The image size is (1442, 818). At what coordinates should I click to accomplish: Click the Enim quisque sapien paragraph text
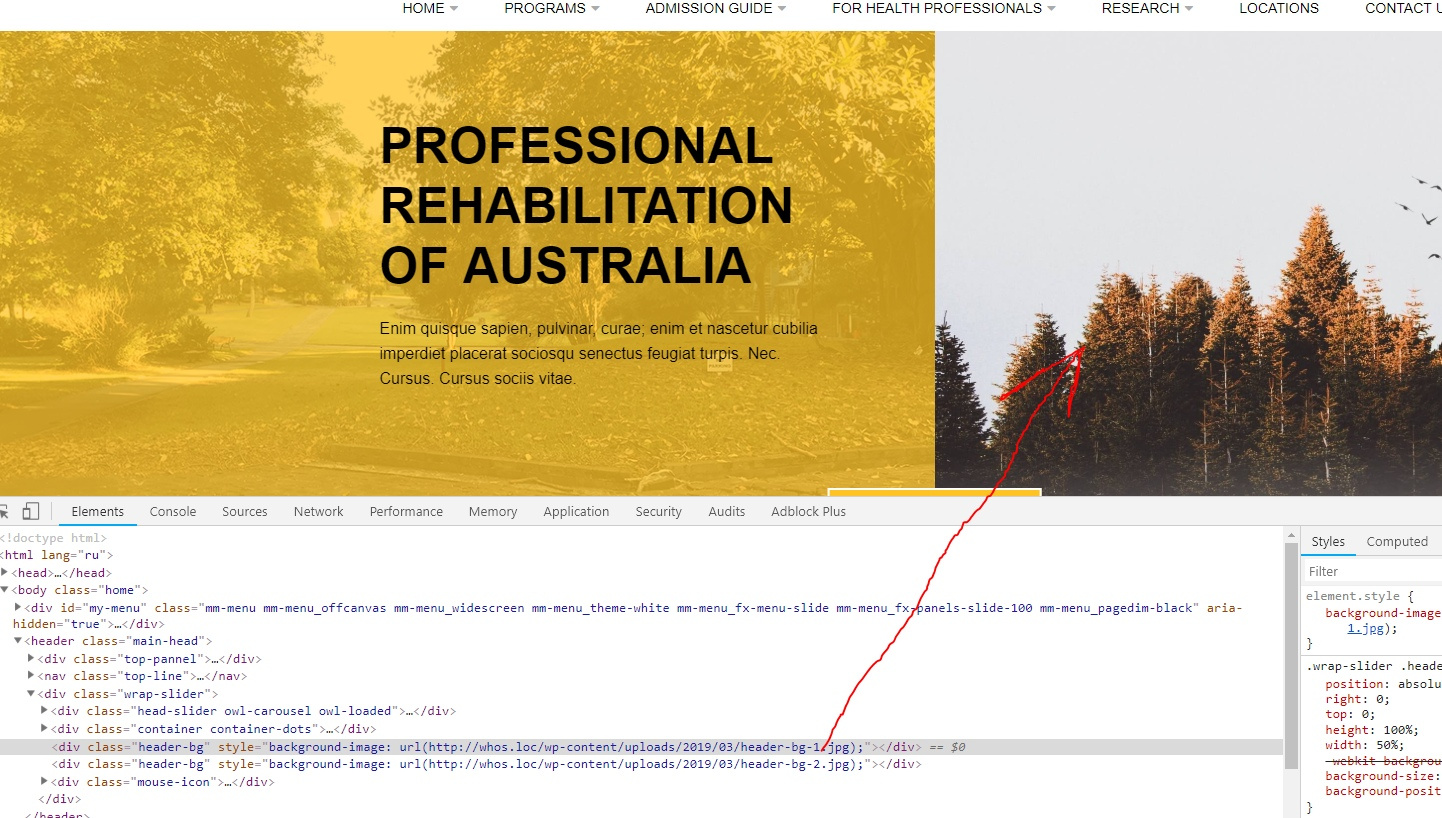(599, 354)
